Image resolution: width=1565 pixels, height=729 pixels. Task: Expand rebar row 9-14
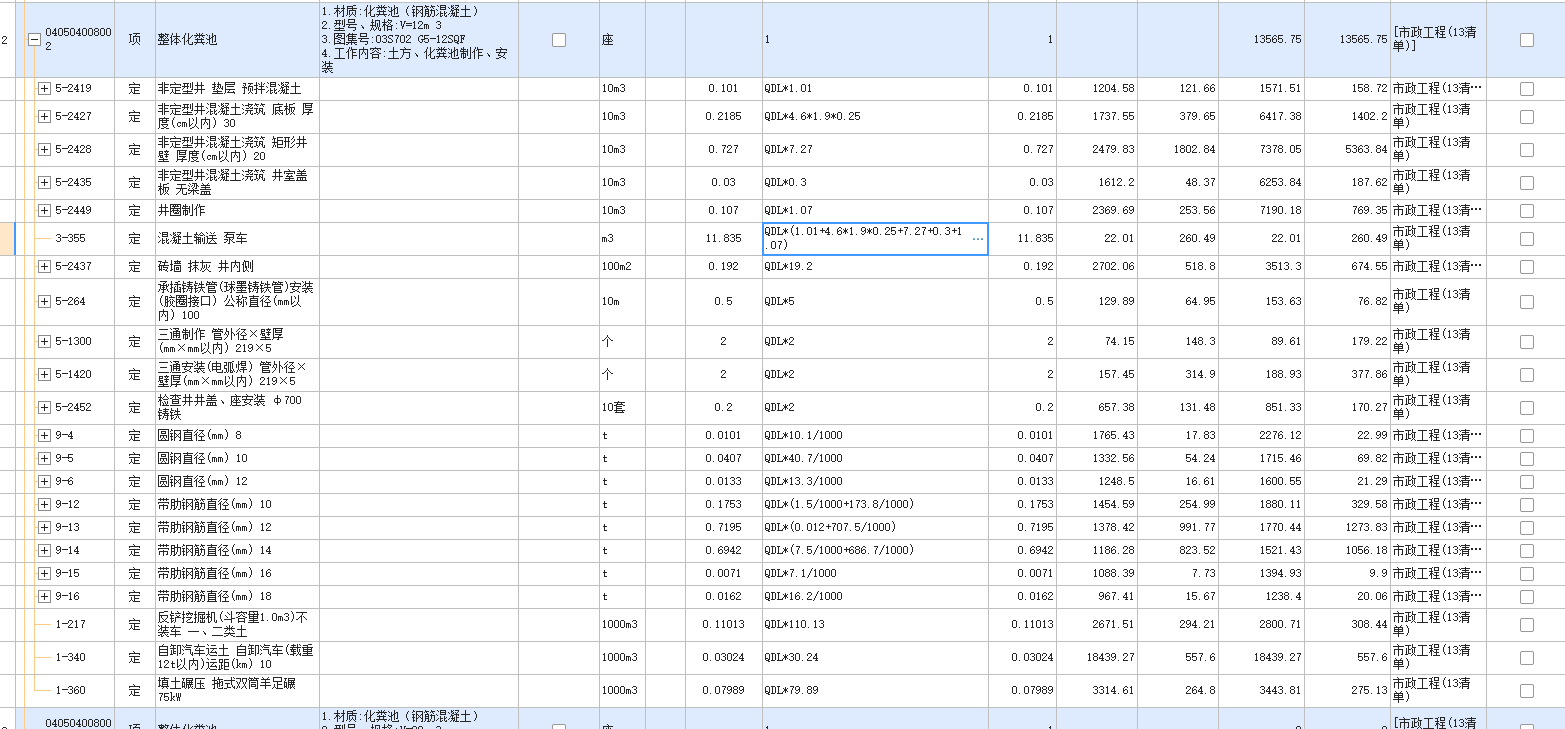tap(44, 551)
